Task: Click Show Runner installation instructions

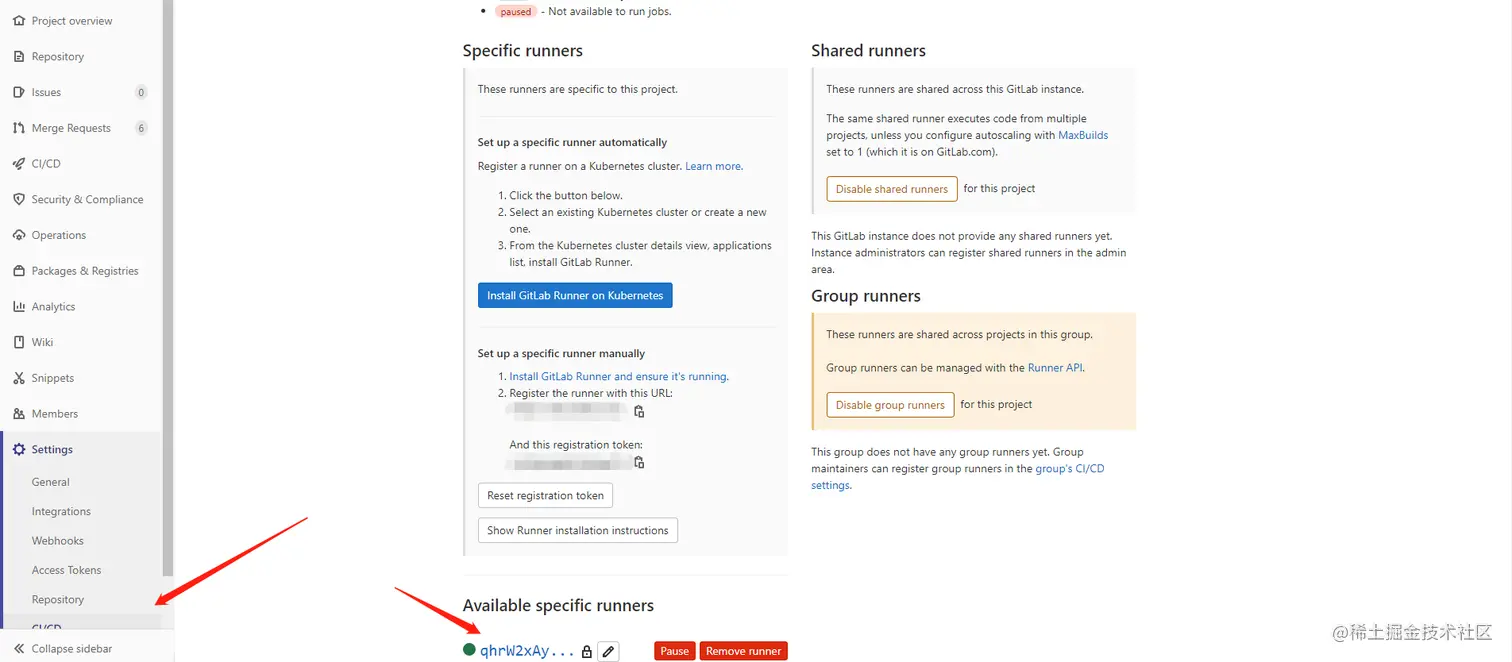Action: click(578, 530)
